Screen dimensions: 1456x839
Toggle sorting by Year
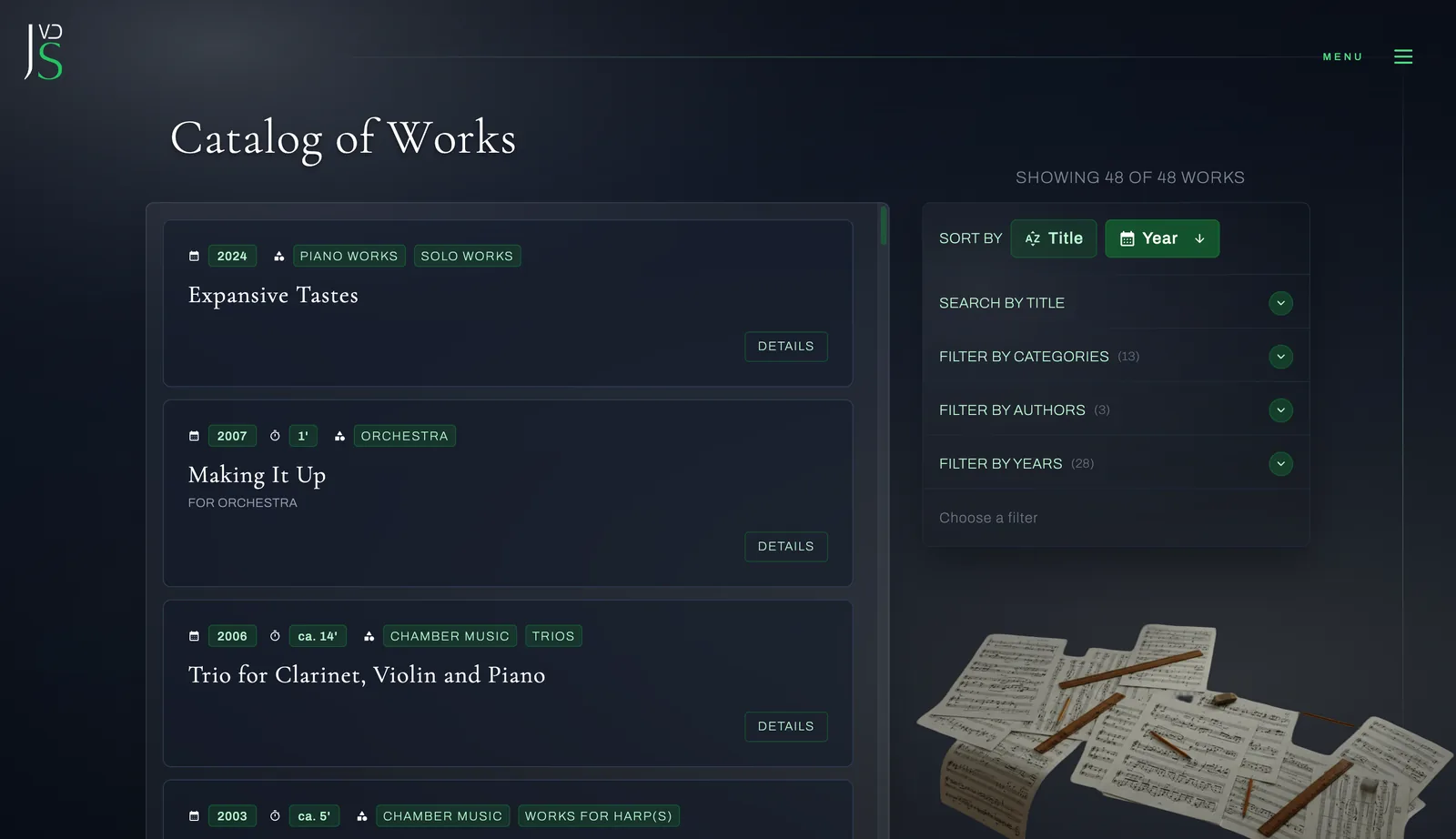click(1162, 238)
